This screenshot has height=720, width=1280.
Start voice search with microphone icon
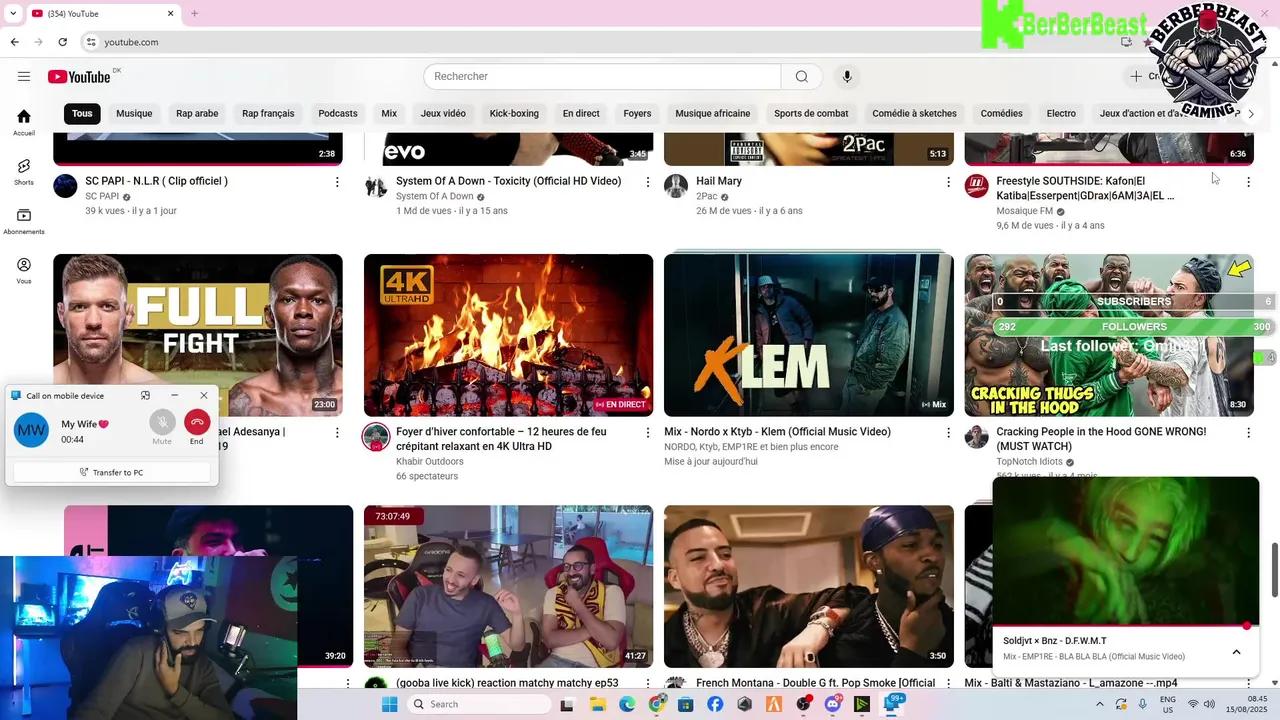847,77
